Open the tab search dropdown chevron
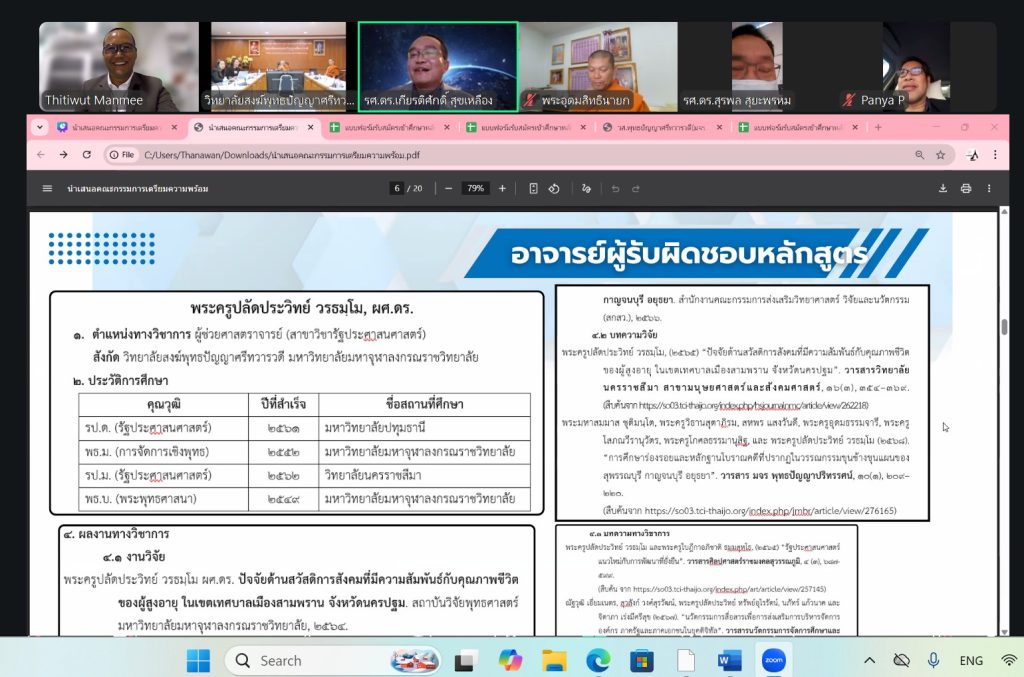 point(40,127)
